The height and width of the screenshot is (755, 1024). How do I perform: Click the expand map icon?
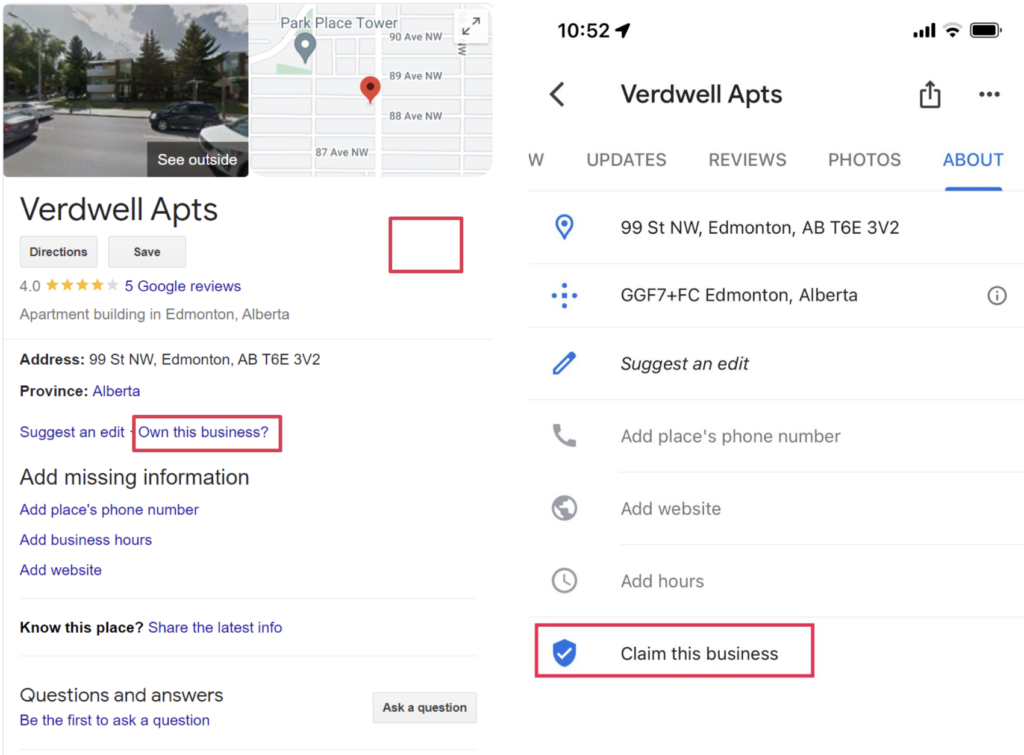coord(471,27)
